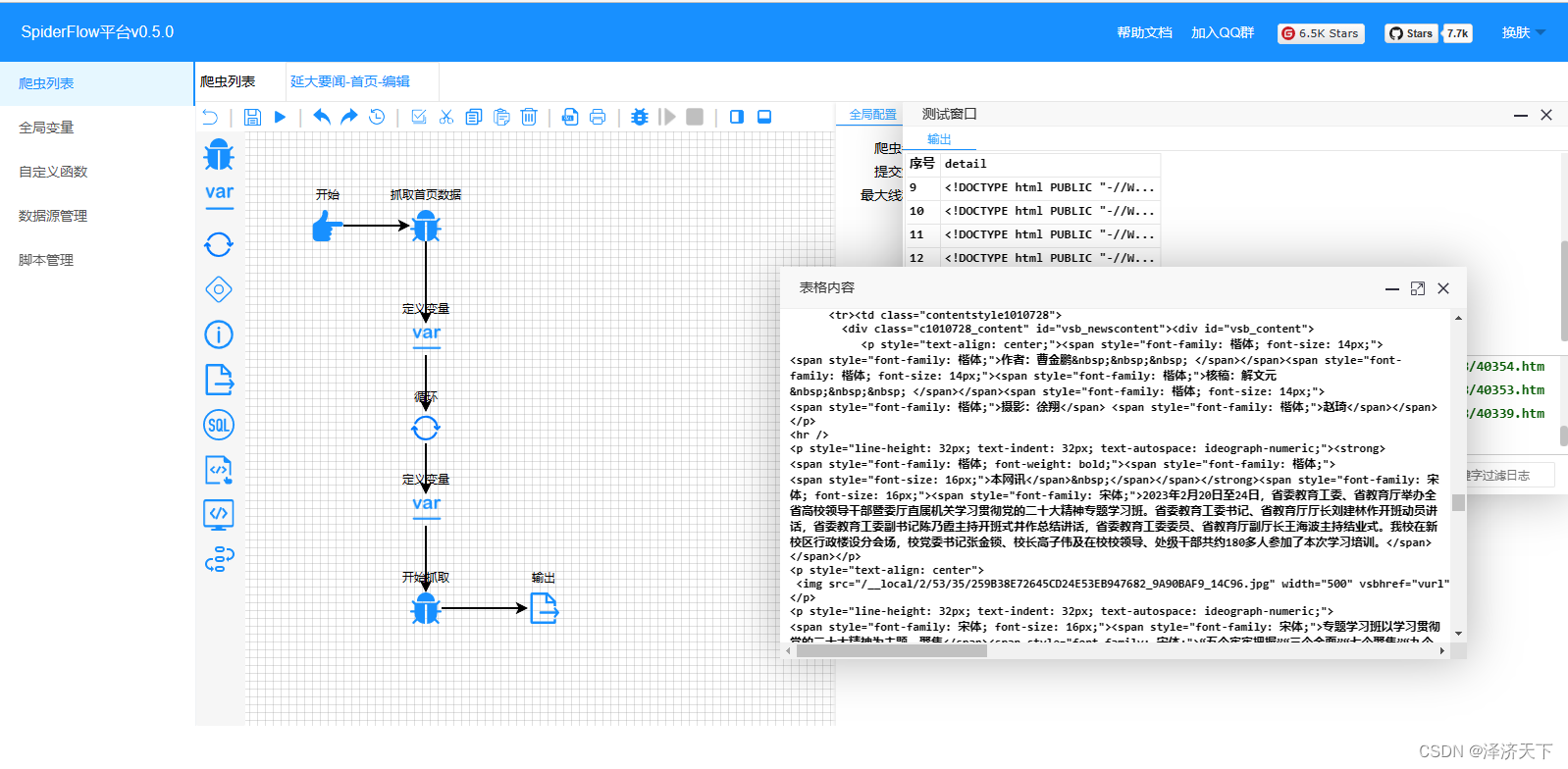This screenshot has height=769, width=1568.
Task: Click Gitee 6.5K Stars badge
Action: click(x=1322, y=33)
